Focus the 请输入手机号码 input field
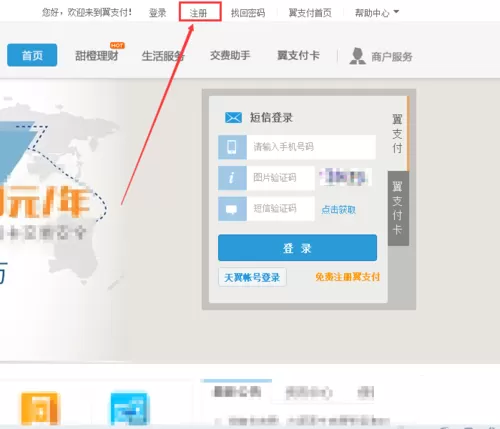The height and width of the screenshot is (429, 500). pos(311,147)
